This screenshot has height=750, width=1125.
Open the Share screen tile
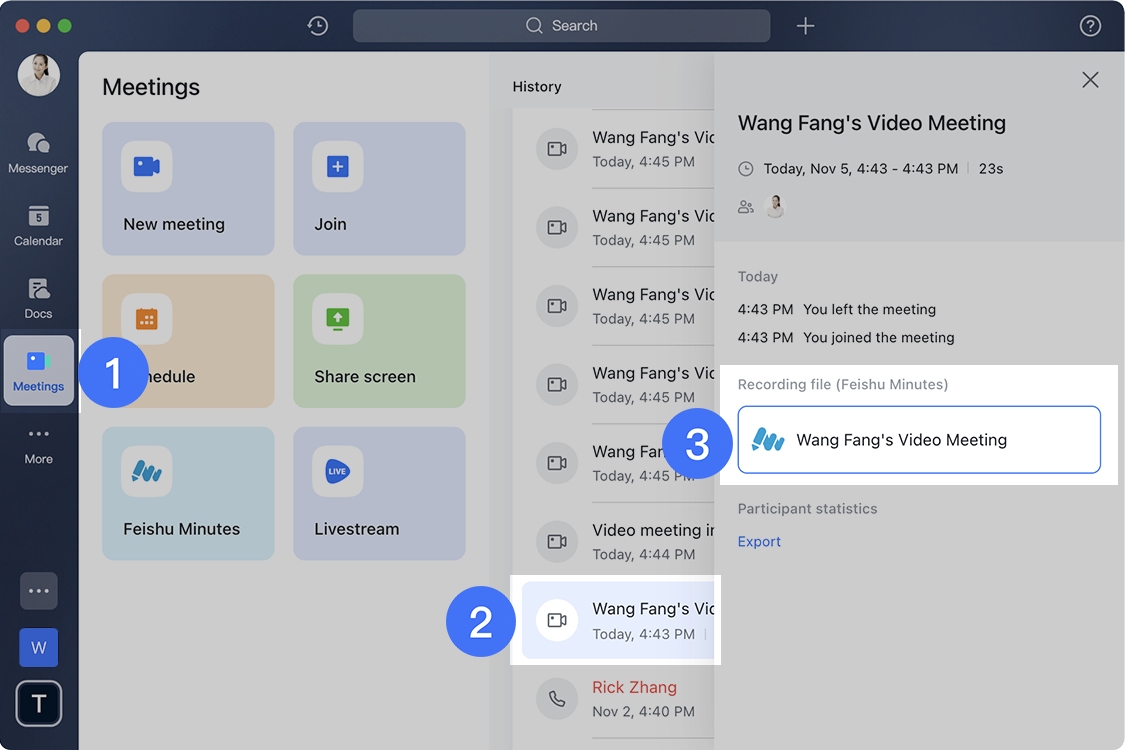tap(379, 341)
